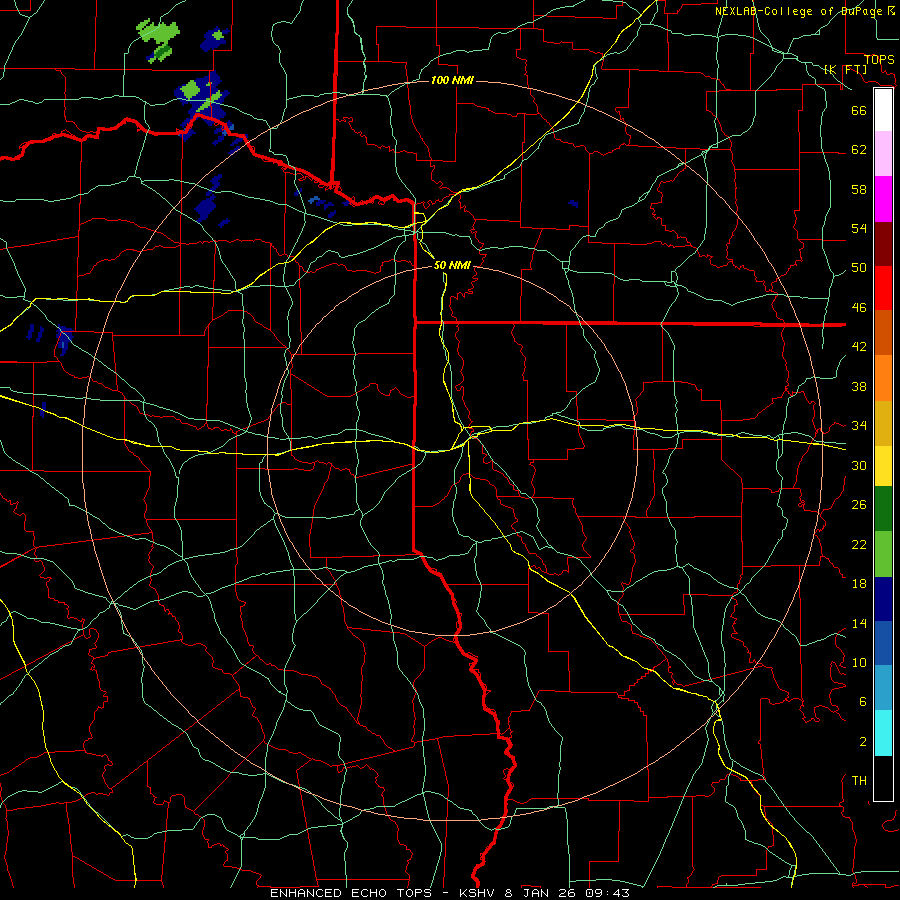The height and width of the screenshot is (900, 900).
Task: Pick the dark orange swatch on the scale
Action: 883,332
